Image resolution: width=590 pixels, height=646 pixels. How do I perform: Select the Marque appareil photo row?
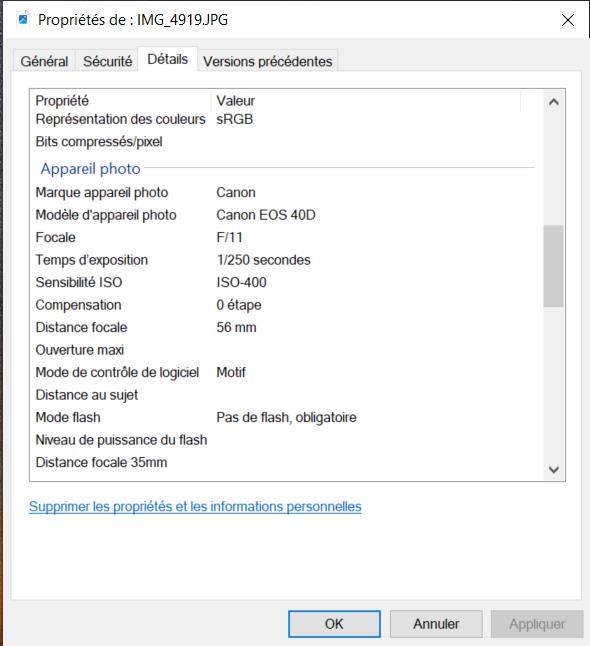click(x=284, y=192)
